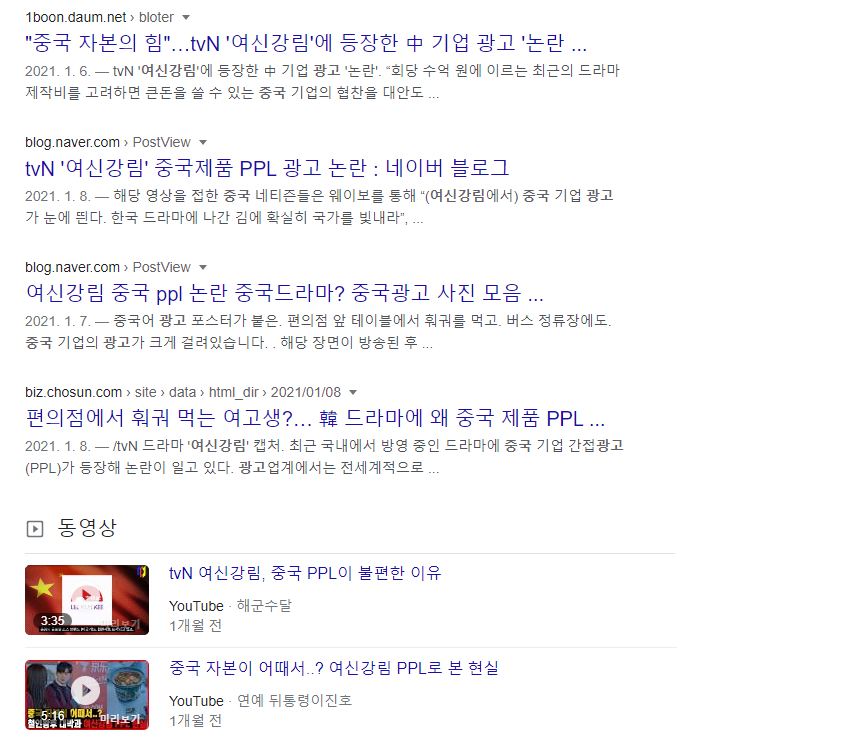
Task: Open video '중국 자본이 어때서..? 여신강림 PPL로 본 현실'
Action: tap(334, 668)
